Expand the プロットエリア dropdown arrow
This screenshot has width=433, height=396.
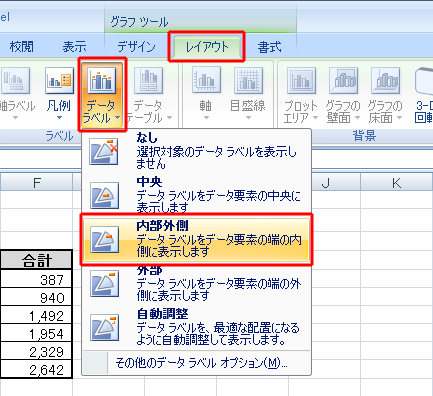coord(315,118)
